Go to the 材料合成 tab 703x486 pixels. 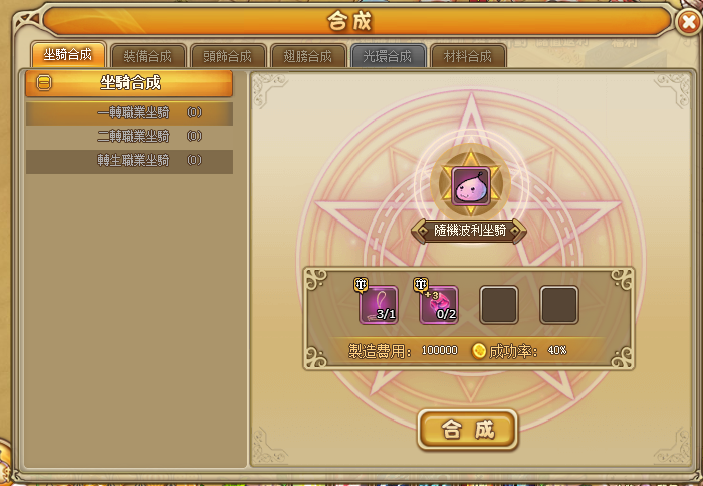pos(468,56)
